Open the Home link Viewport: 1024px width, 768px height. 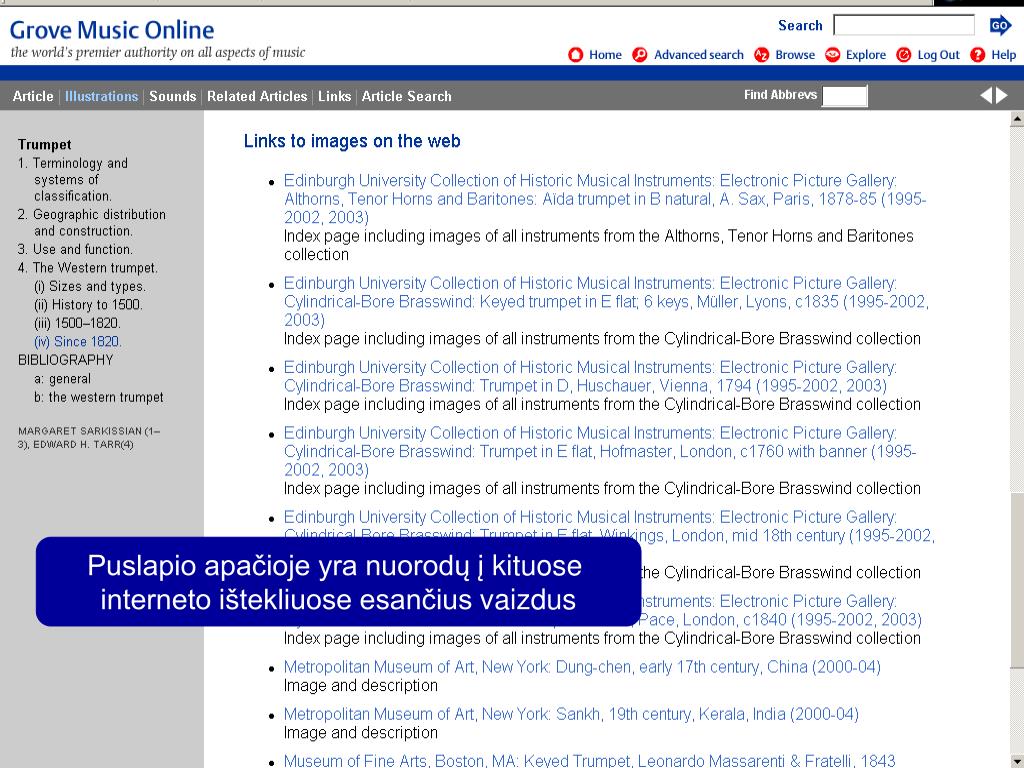pos(605,55)
